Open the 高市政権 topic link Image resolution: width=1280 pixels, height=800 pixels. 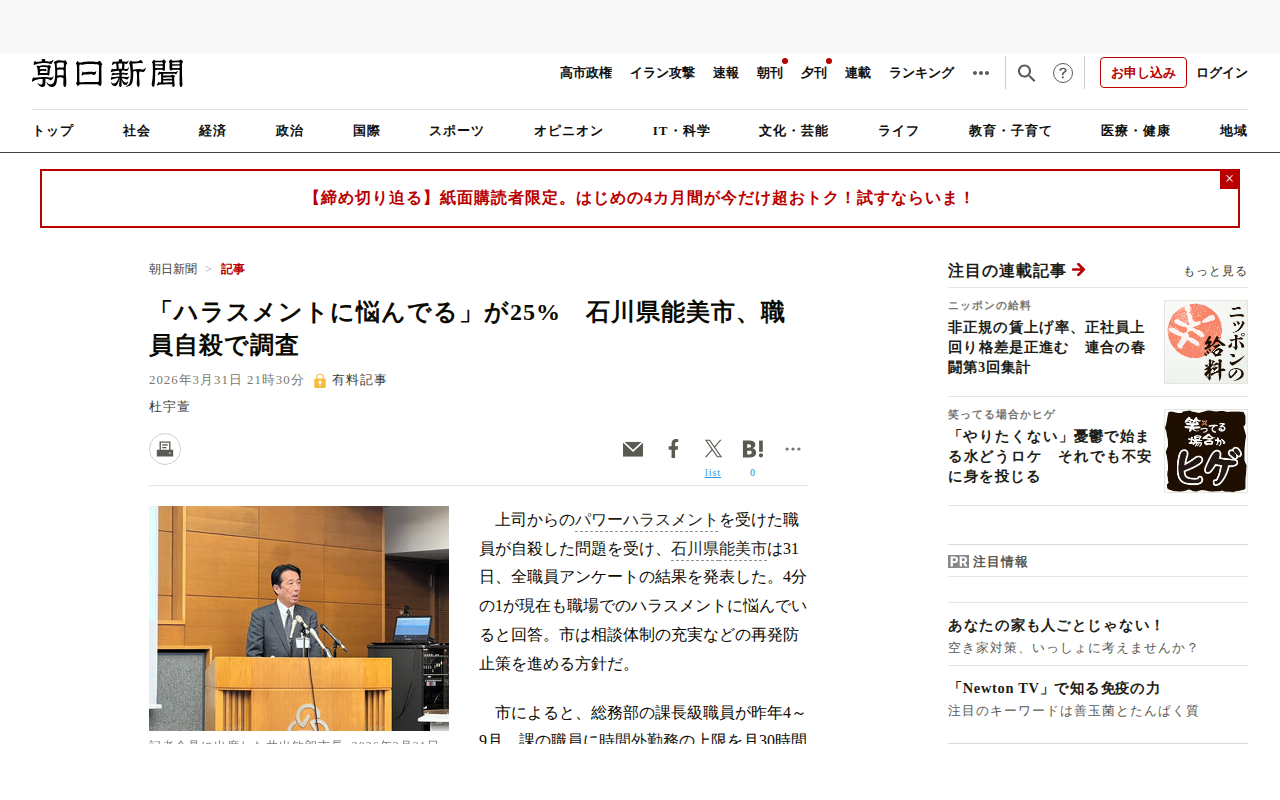586,73
